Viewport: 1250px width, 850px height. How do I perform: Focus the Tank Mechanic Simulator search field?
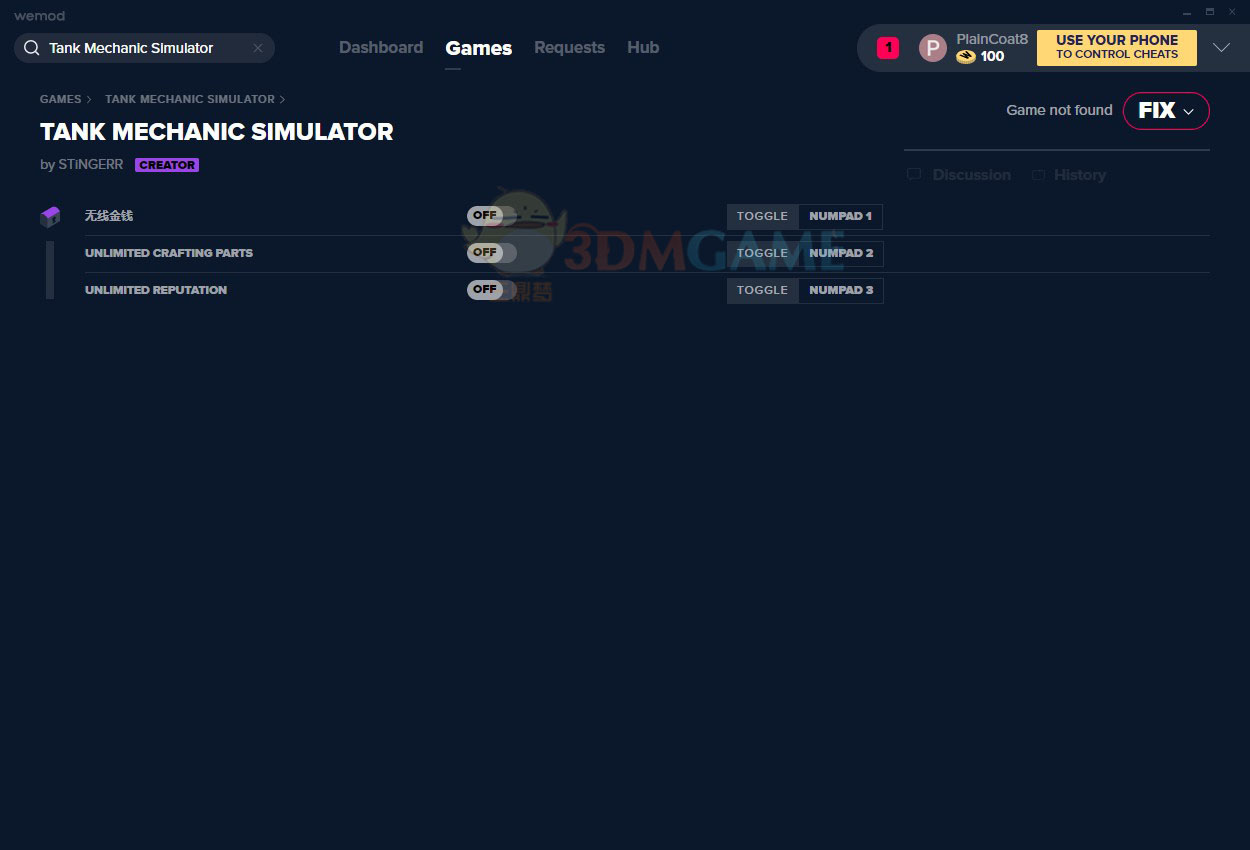[x=140, y=48]
